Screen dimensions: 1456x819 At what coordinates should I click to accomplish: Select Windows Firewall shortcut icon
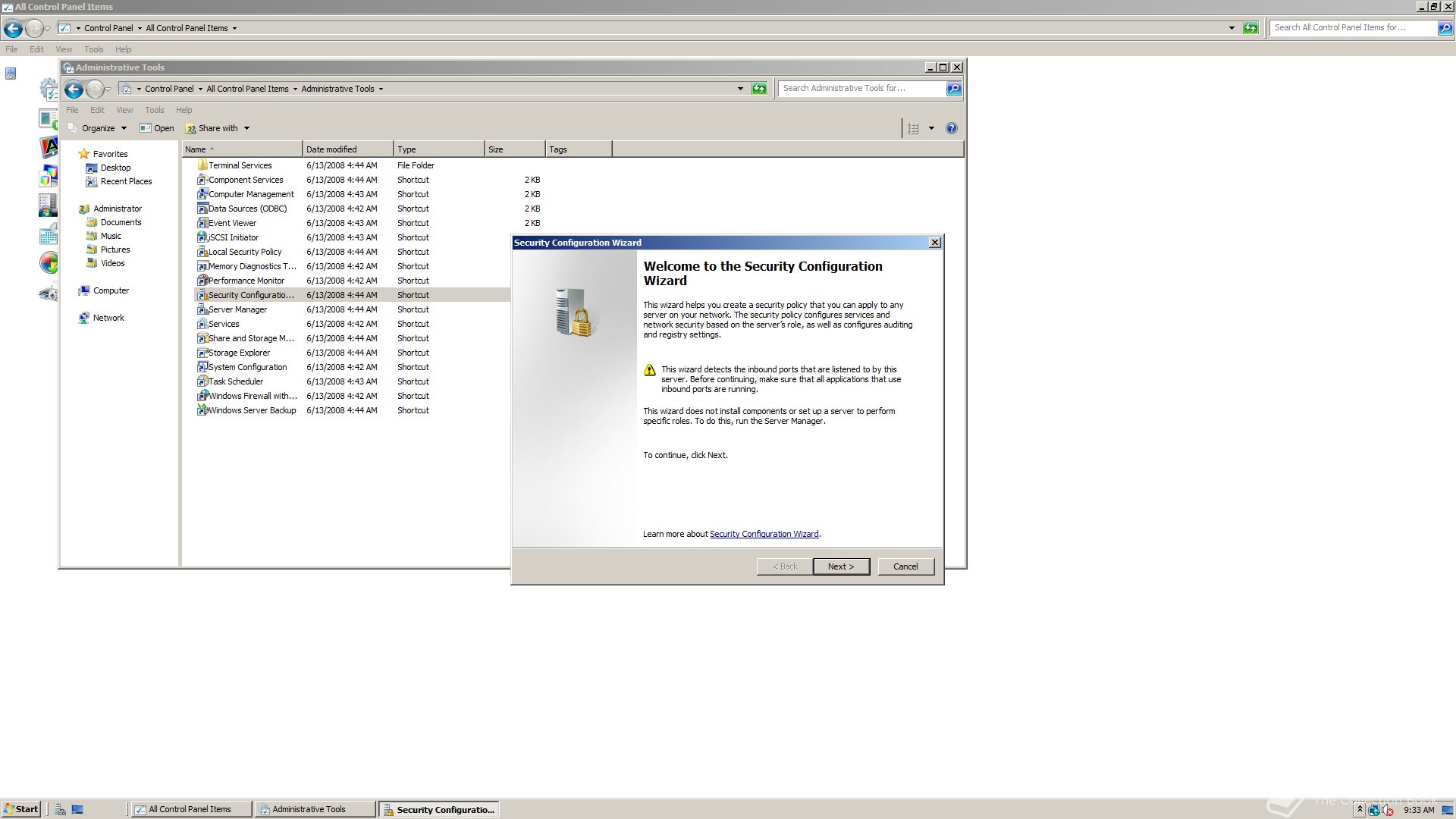(x=202, y=396)
